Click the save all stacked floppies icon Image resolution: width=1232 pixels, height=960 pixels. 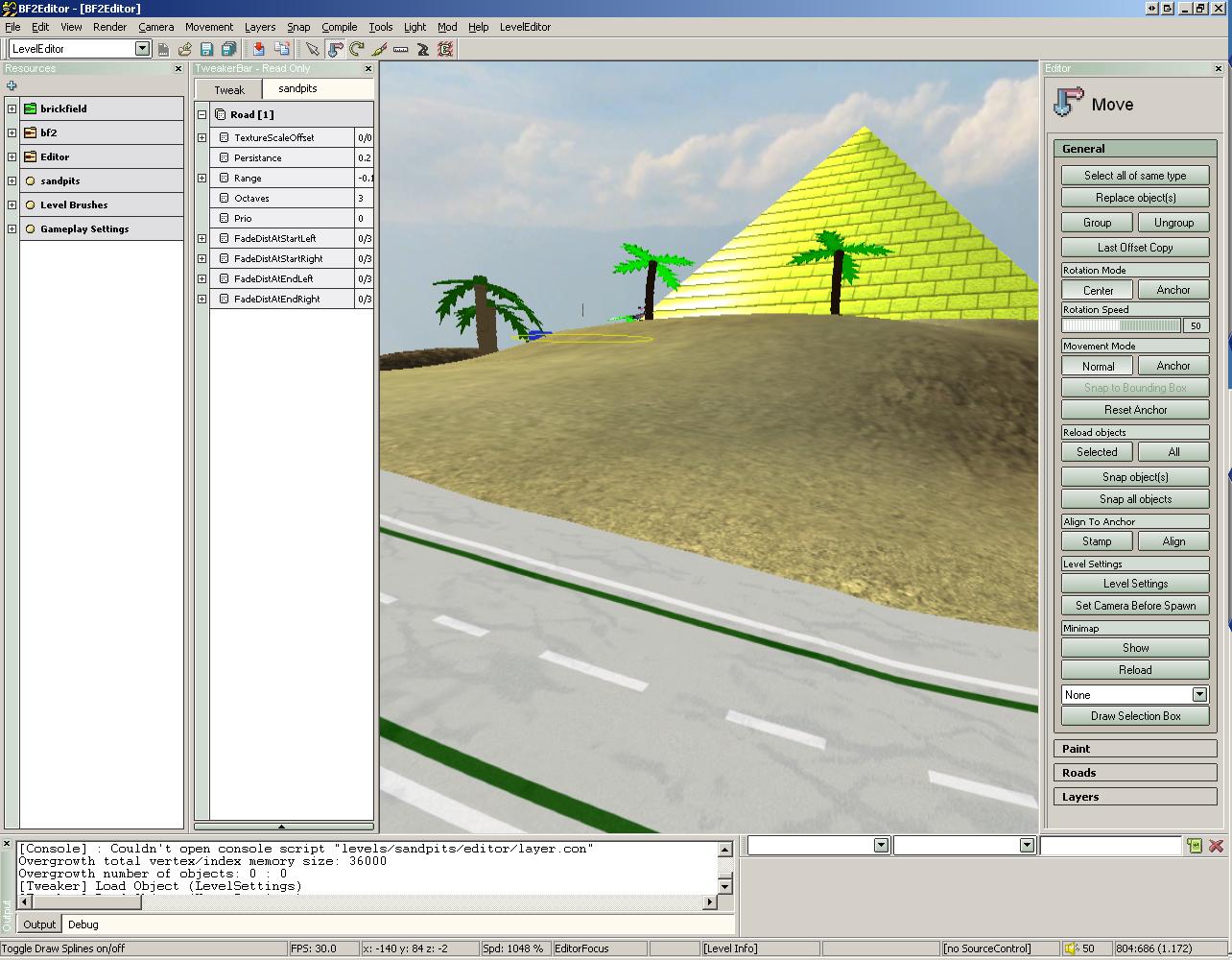tap(228, 49)
